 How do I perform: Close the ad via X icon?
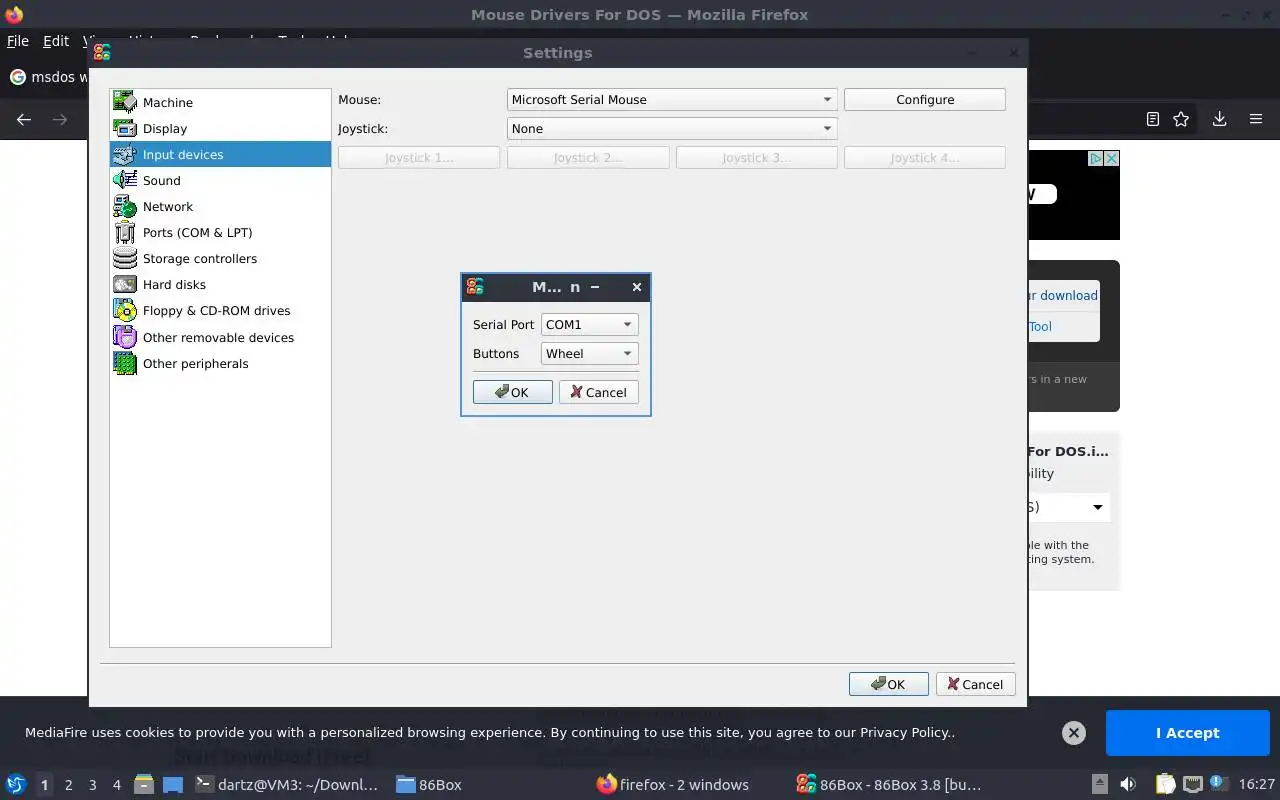click(x=1111, y=159)
